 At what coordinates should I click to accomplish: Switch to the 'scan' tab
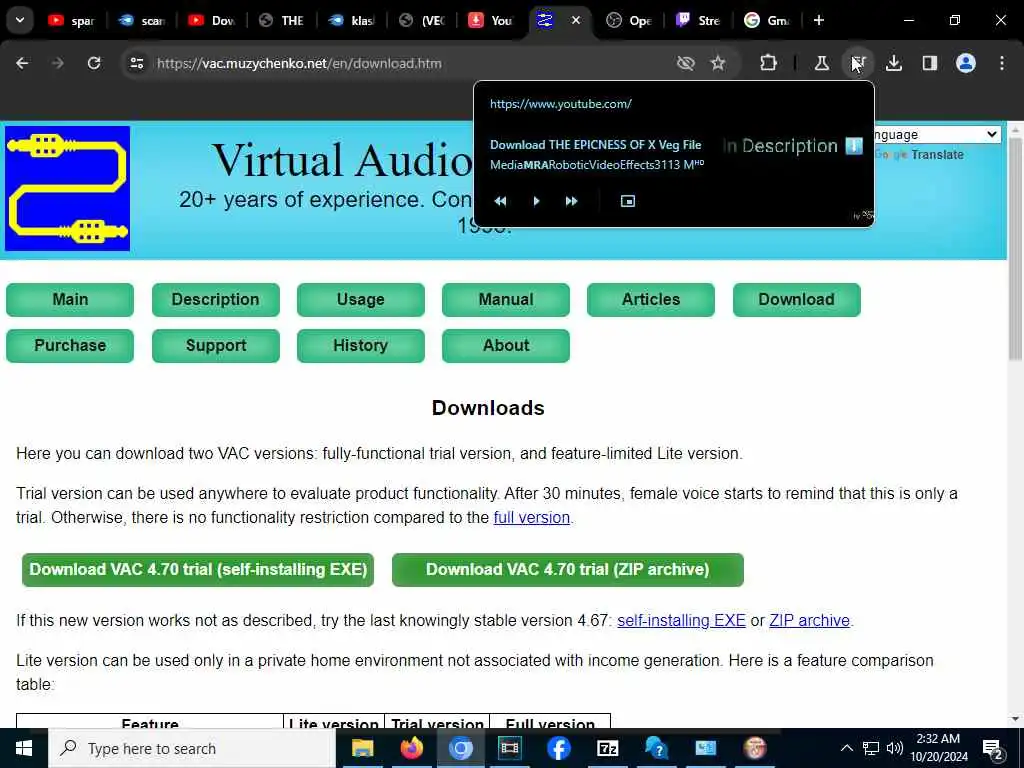coord(140,20)
